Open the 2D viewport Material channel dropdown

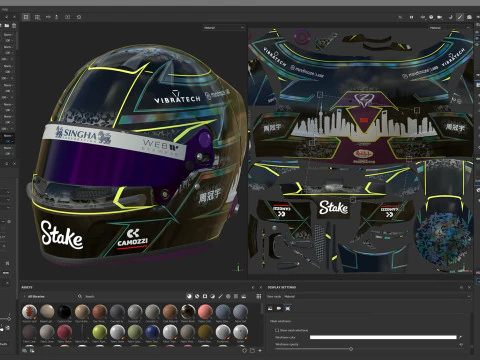pyautogui.click(x=449, y=28)
